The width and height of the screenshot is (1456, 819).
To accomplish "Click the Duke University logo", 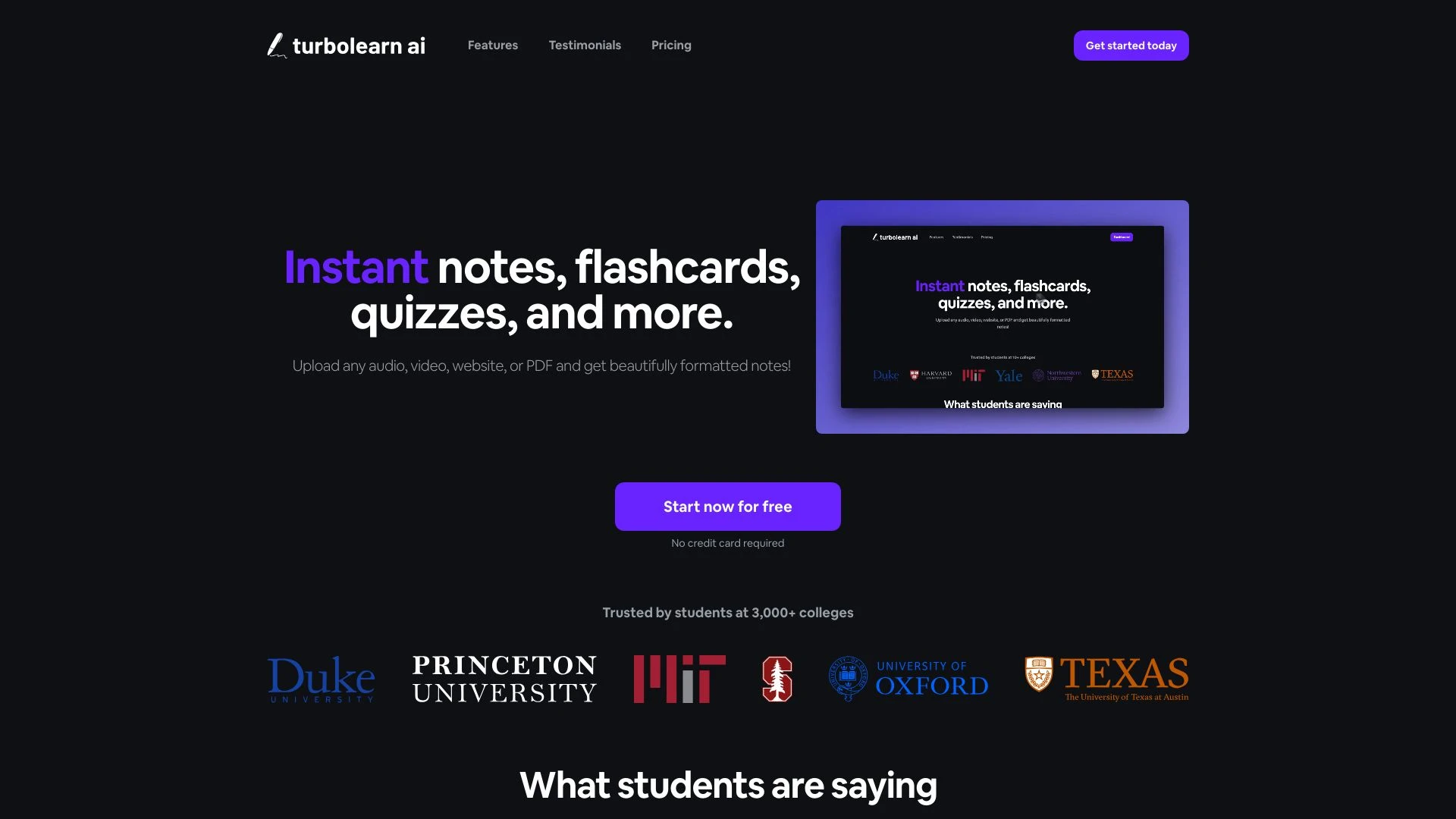I will (321, 678).
